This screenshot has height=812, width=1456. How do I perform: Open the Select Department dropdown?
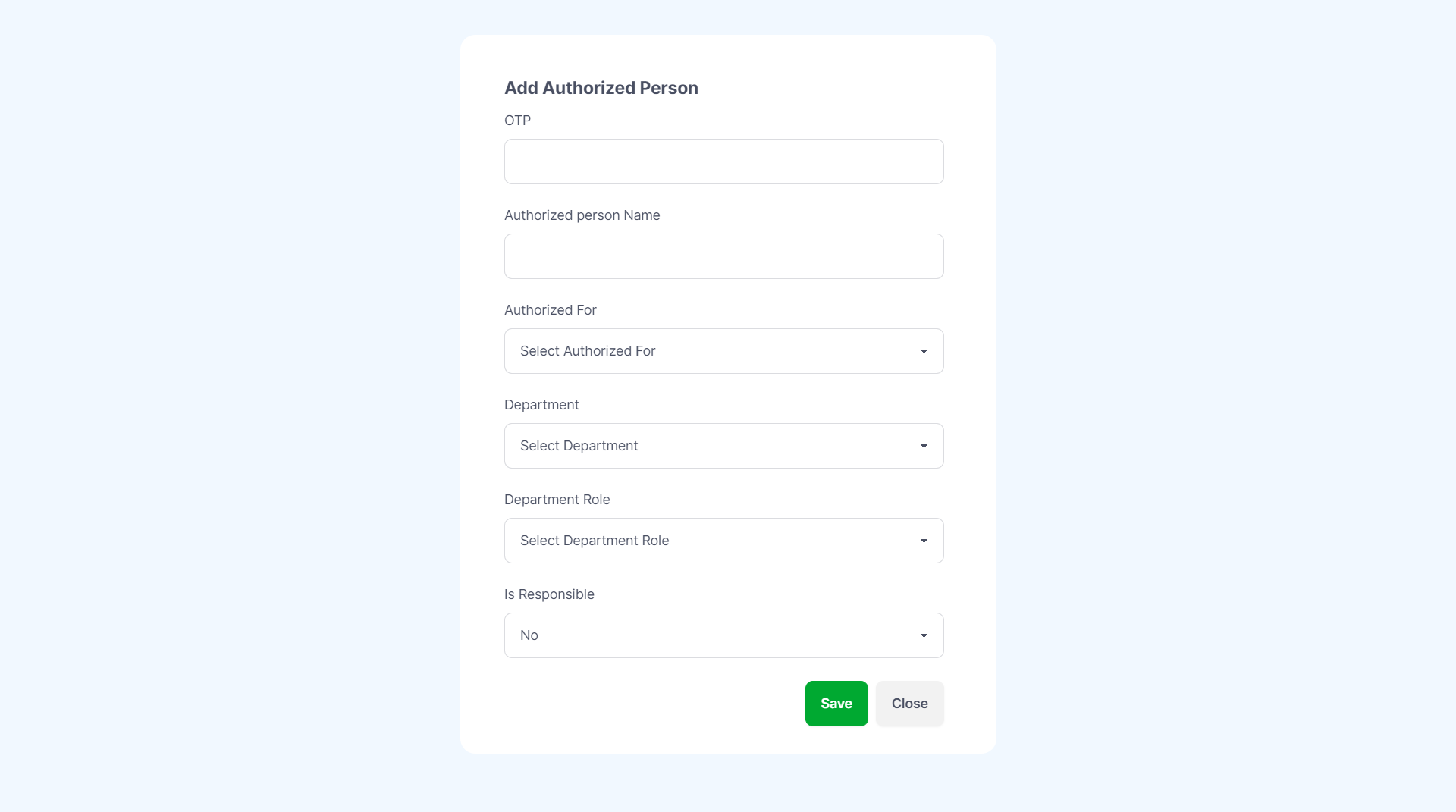[723, 445]
